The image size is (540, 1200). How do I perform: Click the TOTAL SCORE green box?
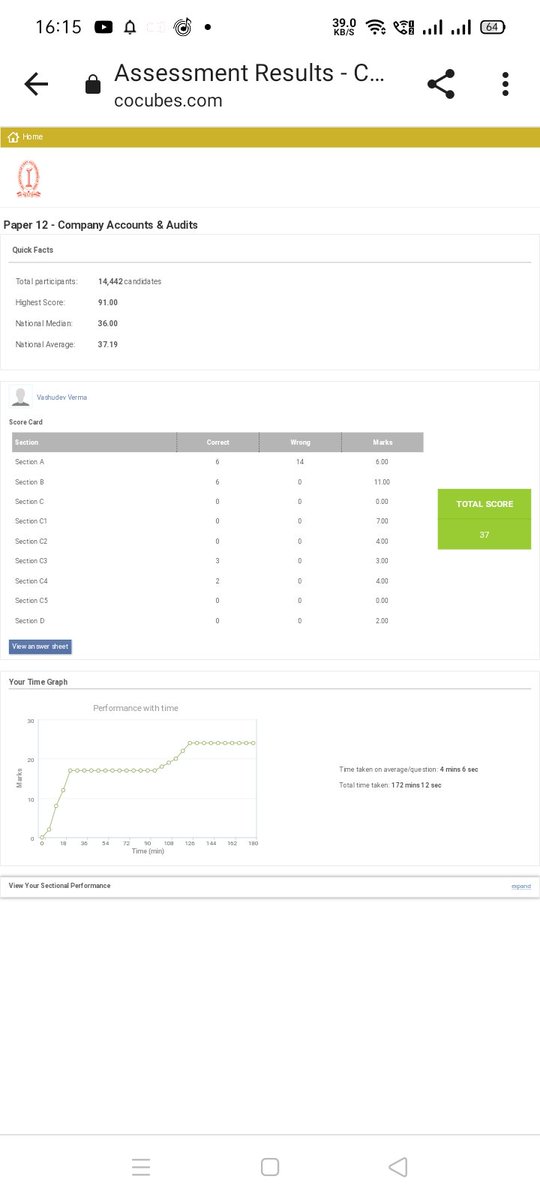tap(484, 519)
